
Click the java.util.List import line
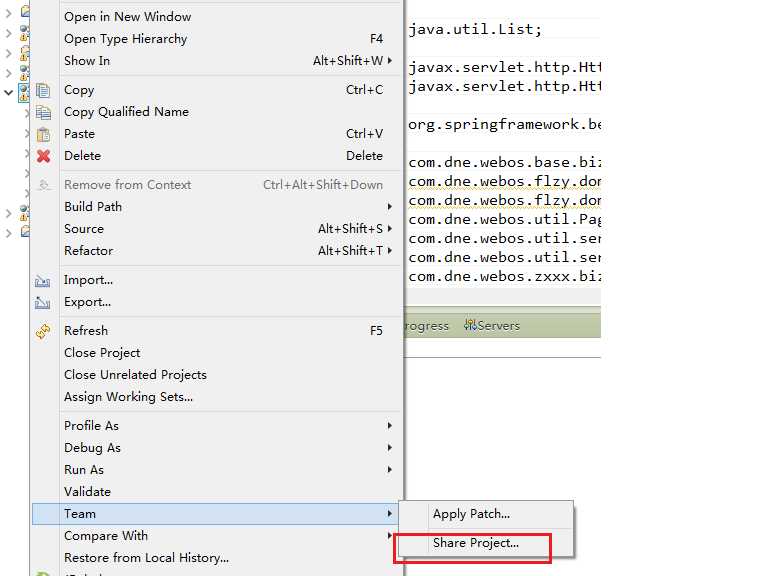coord(475,29)
